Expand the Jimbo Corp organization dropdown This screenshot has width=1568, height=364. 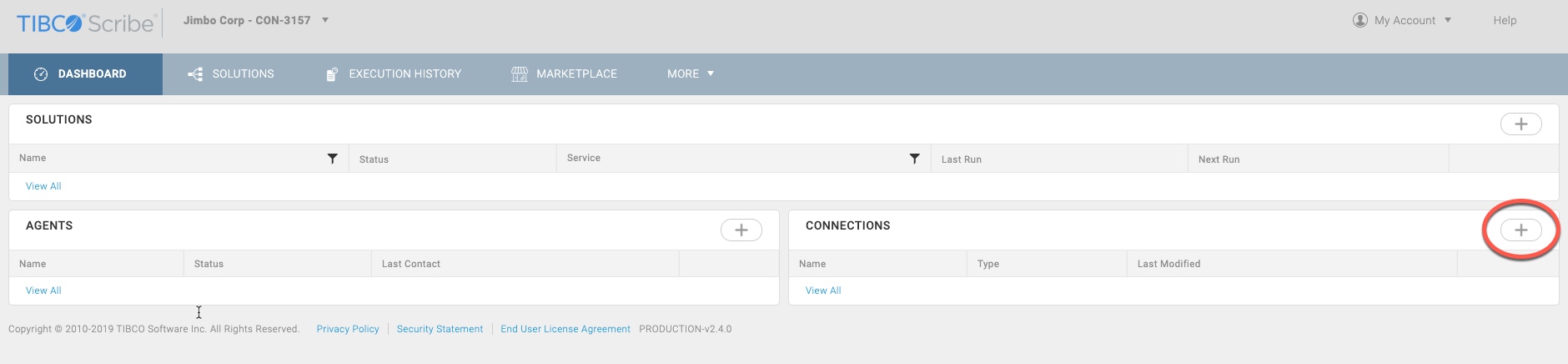click(x=325, y=20)
